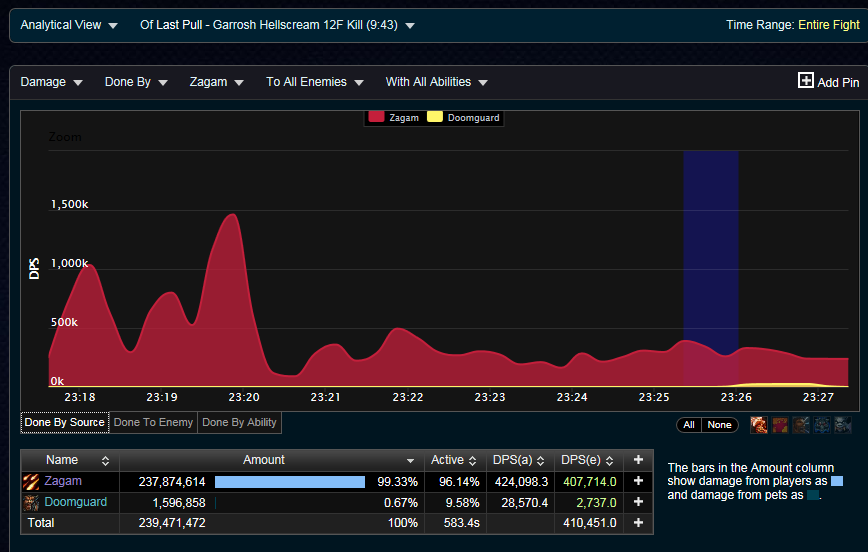Image resolution: width=868 pixels, height=552 pixels.
Task: Open the Done By dropdown
Action: coord(136,82)
